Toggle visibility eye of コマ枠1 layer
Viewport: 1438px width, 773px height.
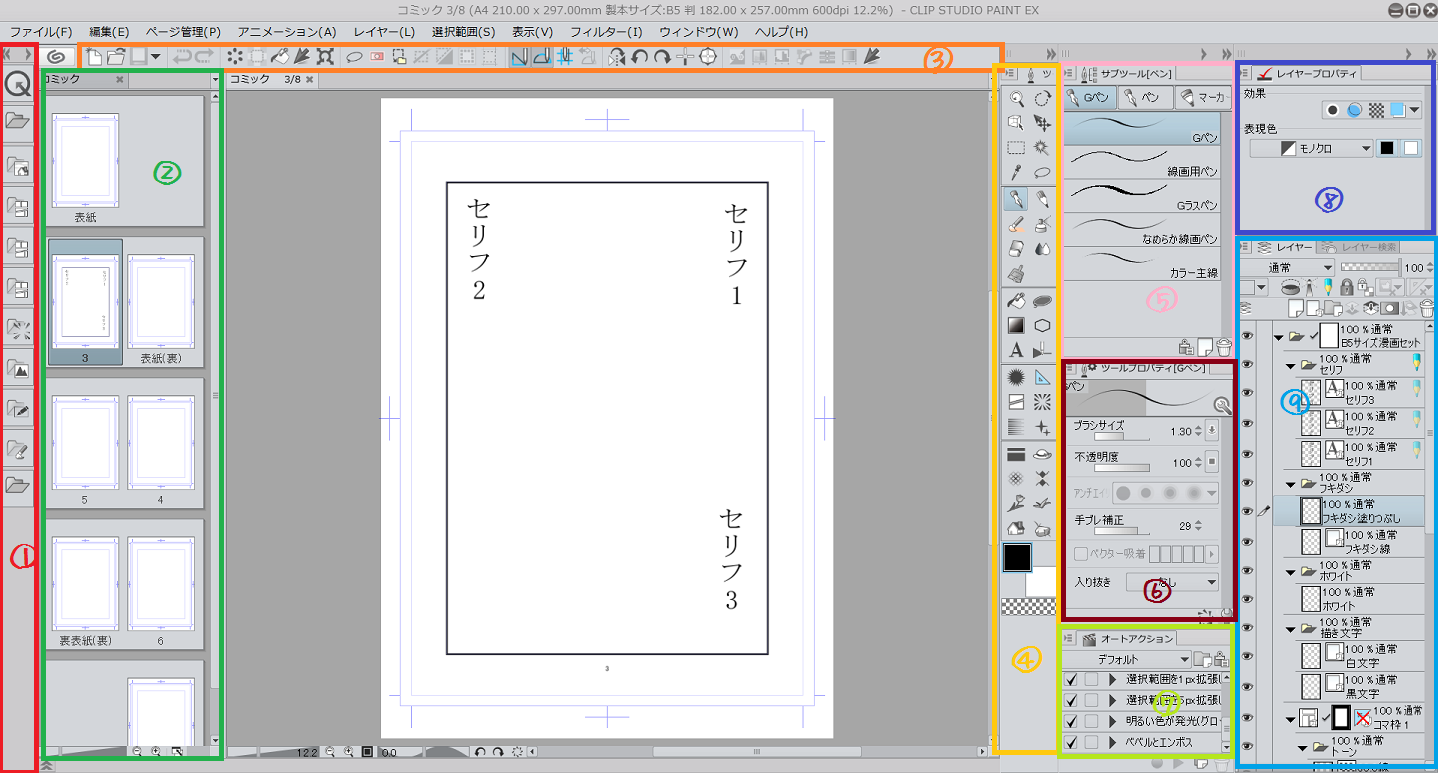click(1246, 717)
